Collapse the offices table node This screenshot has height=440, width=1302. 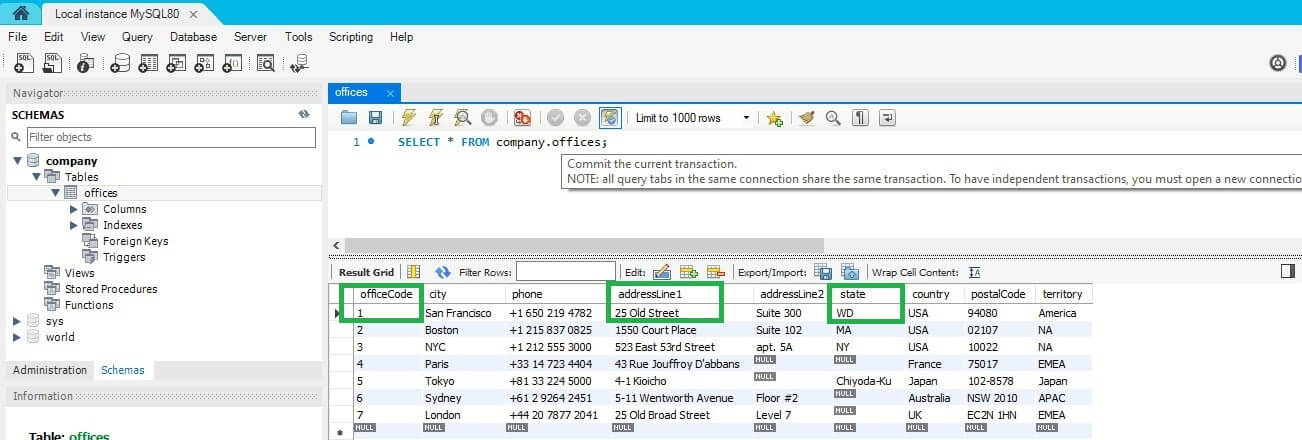tap(56, 193)
